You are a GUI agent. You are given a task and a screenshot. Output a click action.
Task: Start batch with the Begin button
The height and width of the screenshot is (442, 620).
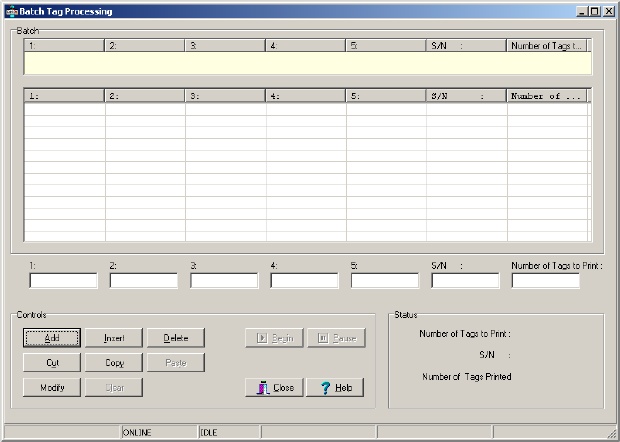(274, 338)
